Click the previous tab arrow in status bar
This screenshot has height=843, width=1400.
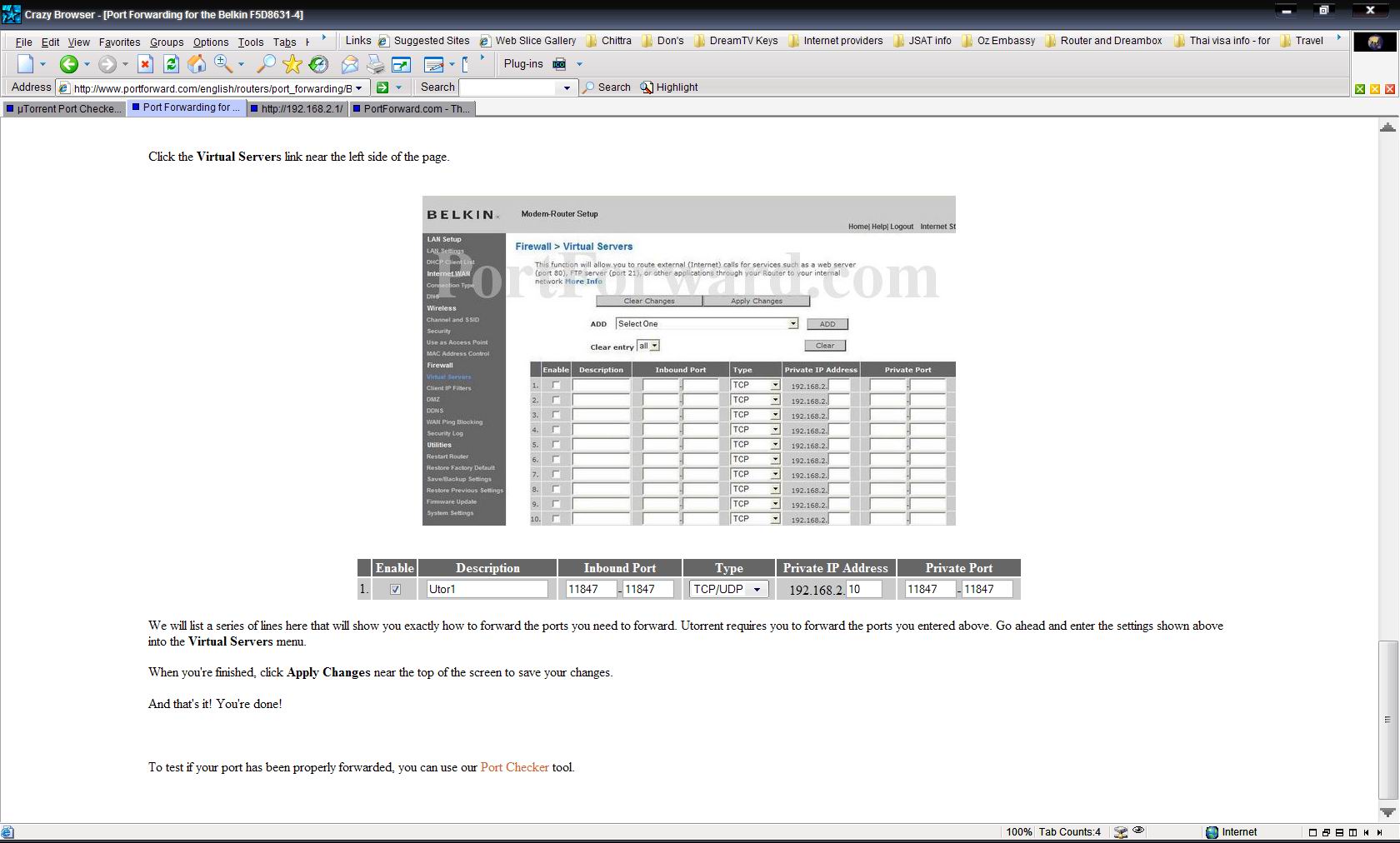[x=1366, y=832]
